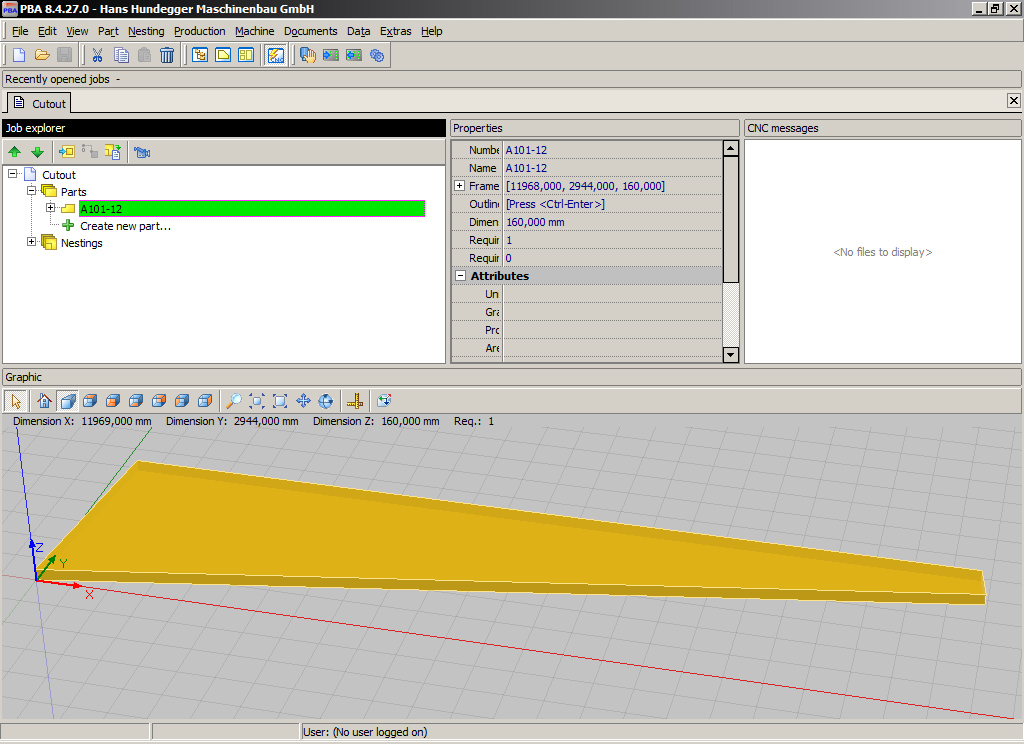Screen dimensions: 1024x744
Task: Open the Machine menu
Action: [x=254, y=31]
